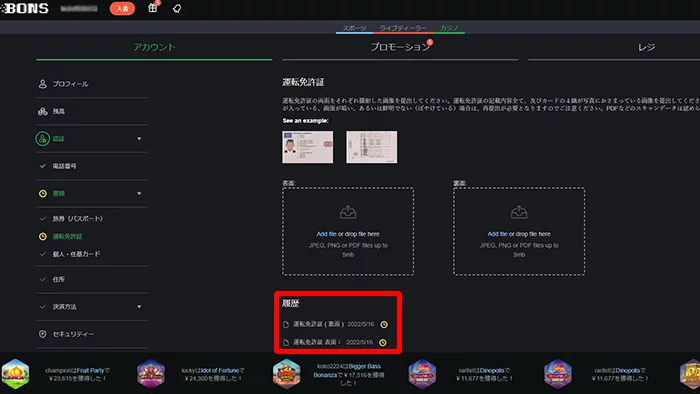Open 決済方法 in the sidebar
This screenshot has height=394, width=700.
pyautogui.click(x=64, y=307)
